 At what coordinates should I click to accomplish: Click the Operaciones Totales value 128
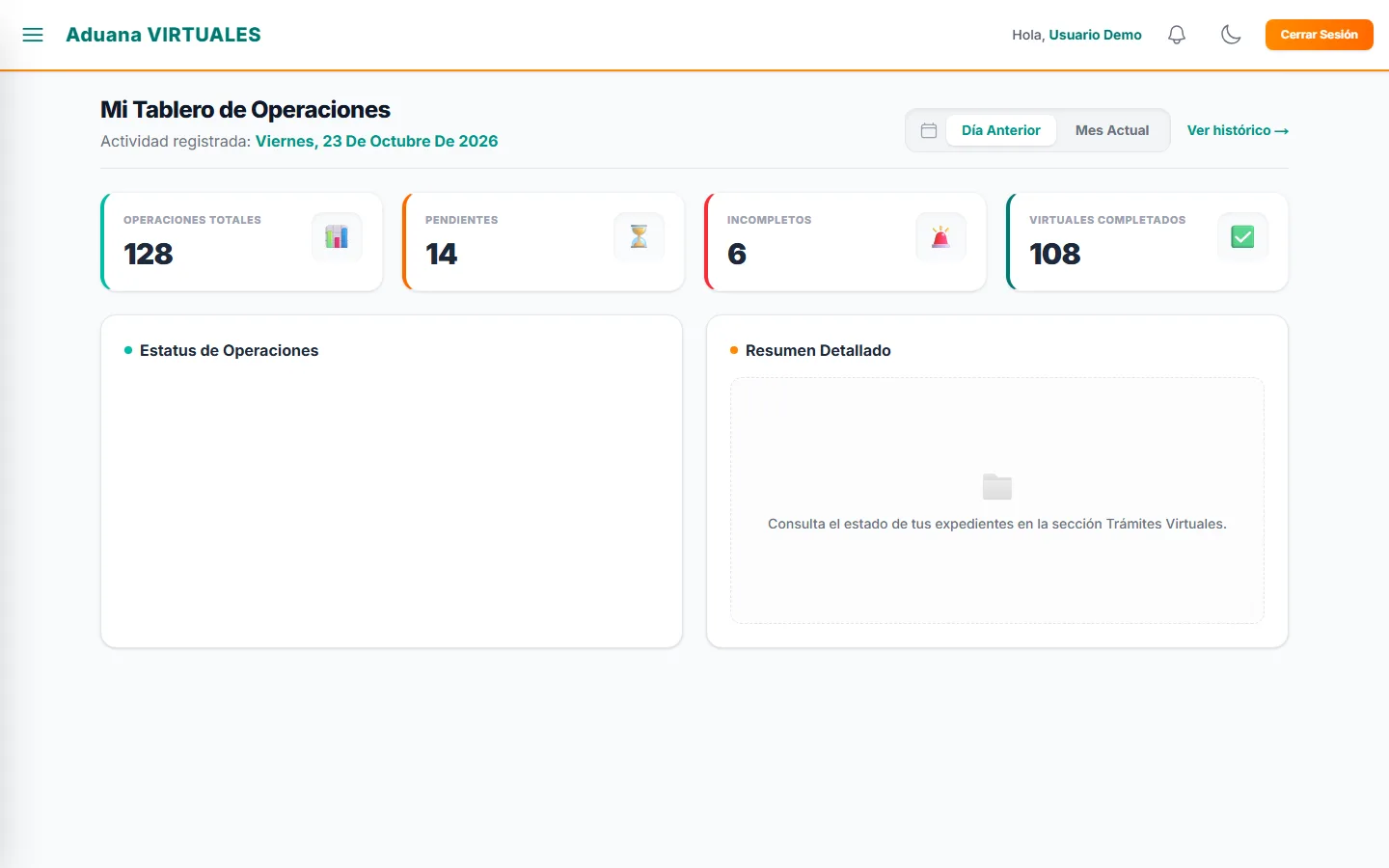(149, 254)
